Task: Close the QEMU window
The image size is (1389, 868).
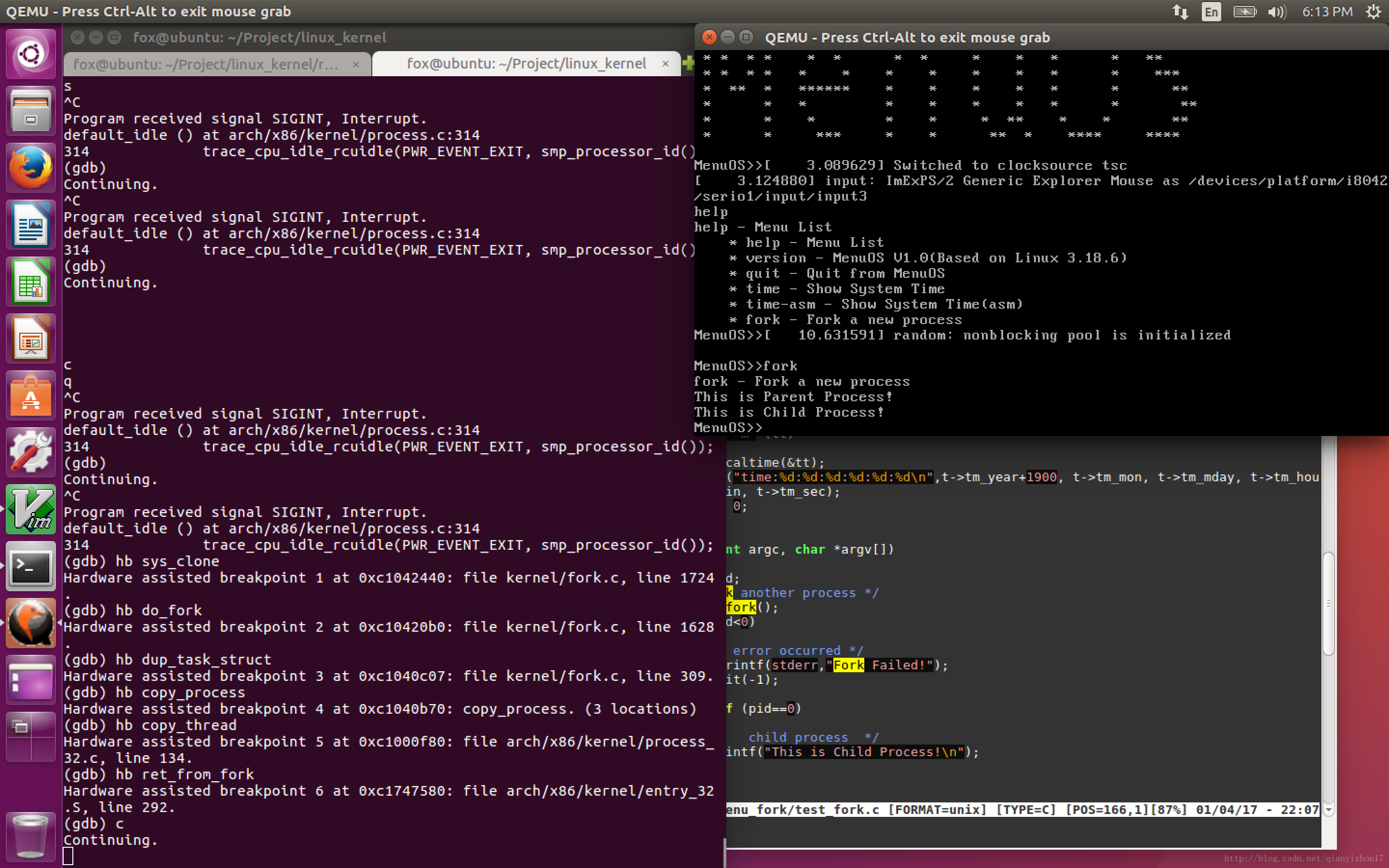Action: 709,37
